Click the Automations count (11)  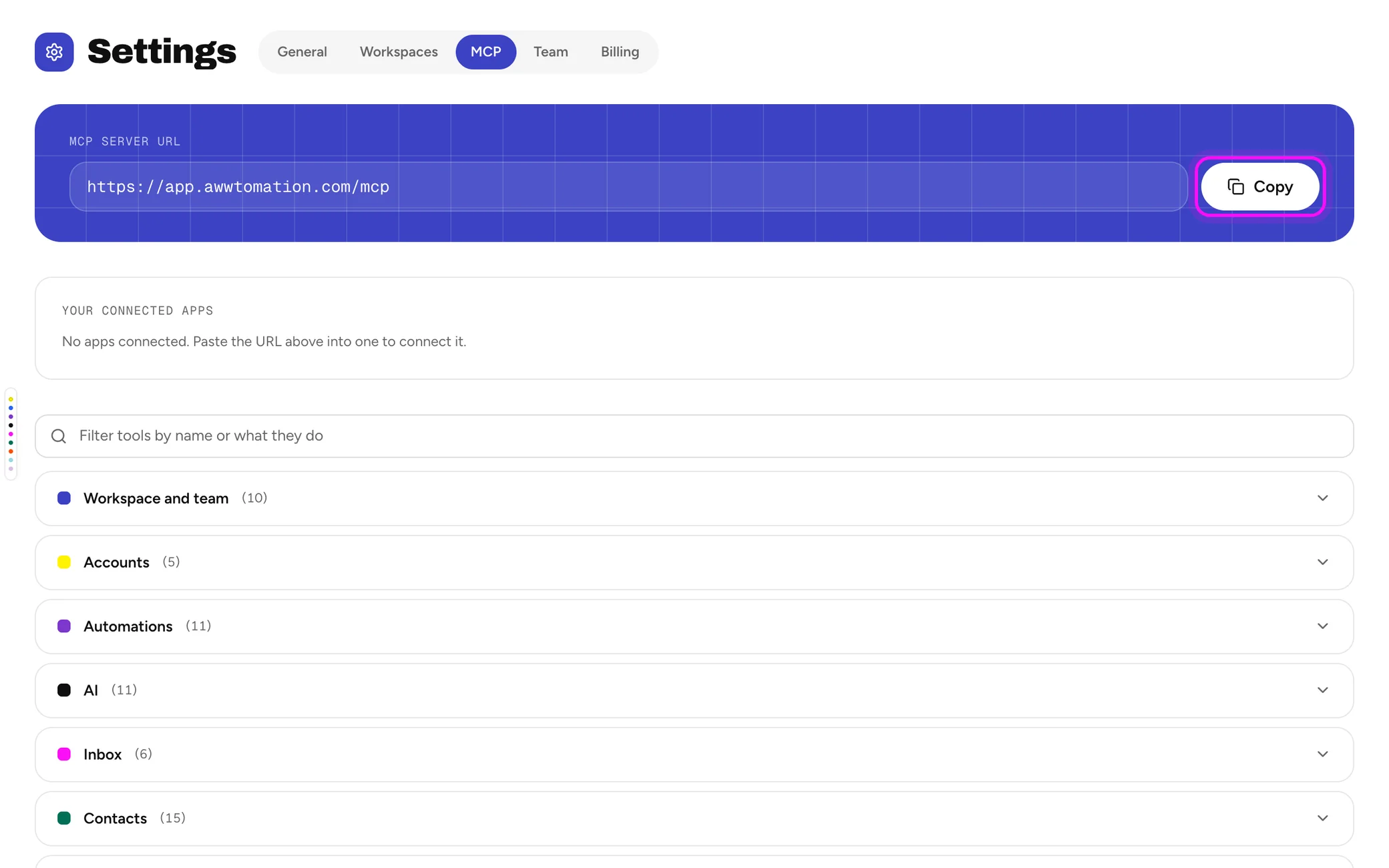[x=198, y=626]
